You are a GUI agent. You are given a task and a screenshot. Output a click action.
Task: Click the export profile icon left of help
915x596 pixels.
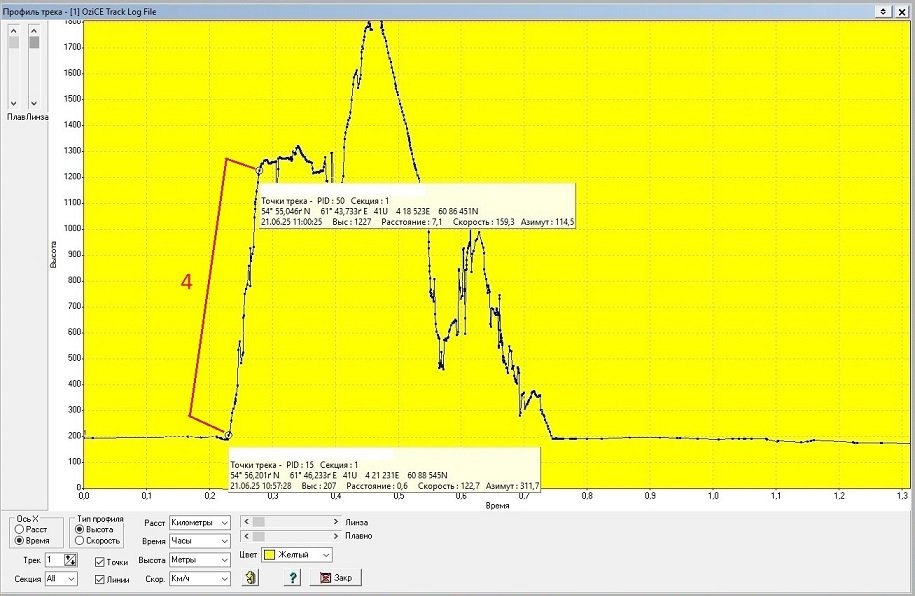pyautogui.click(x=250, y=577)
